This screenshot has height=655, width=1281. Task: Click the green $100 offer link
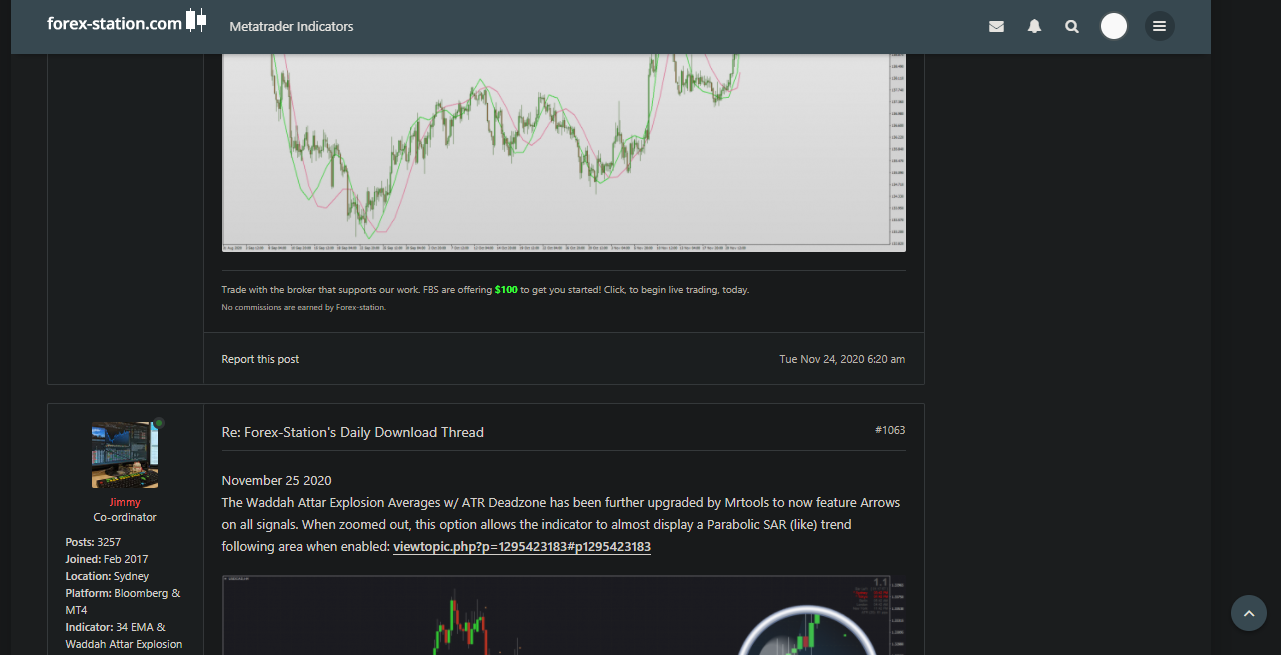[506, 290]
